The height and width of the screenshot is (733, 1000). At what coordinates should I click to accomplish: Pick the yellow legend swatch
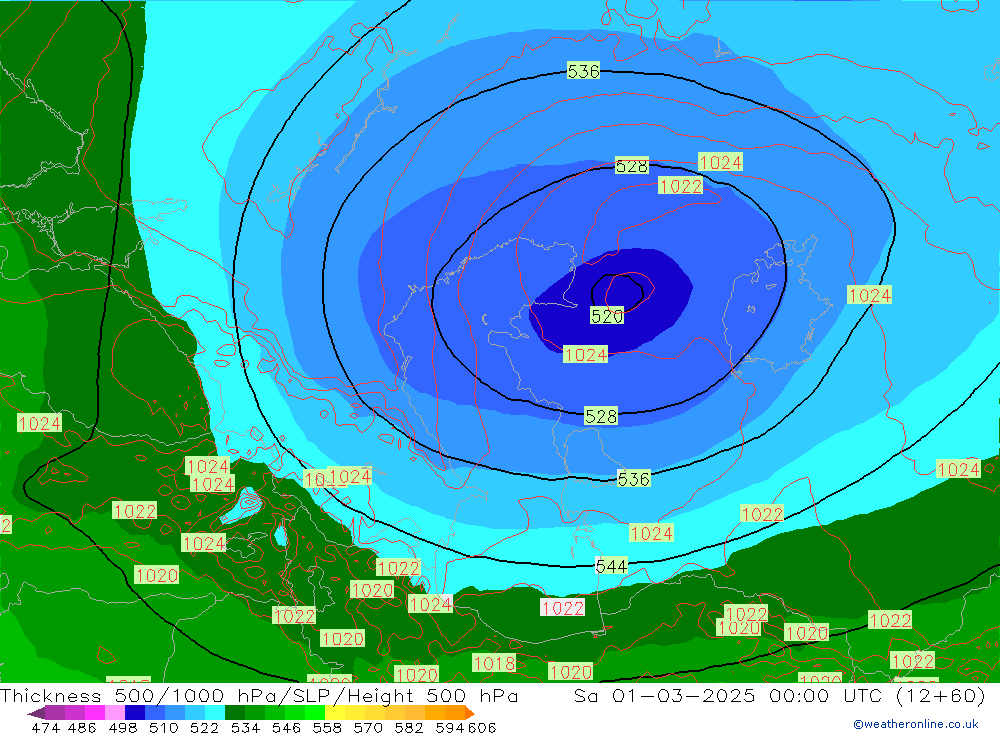click(x=335, y=713)
